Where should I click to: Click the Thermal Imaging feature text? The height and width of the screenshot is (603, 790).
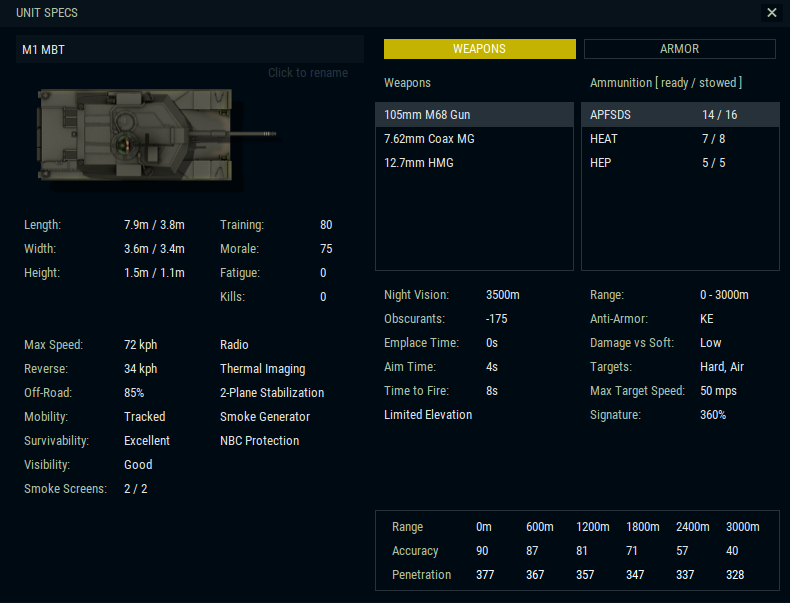tap(262, 369)
